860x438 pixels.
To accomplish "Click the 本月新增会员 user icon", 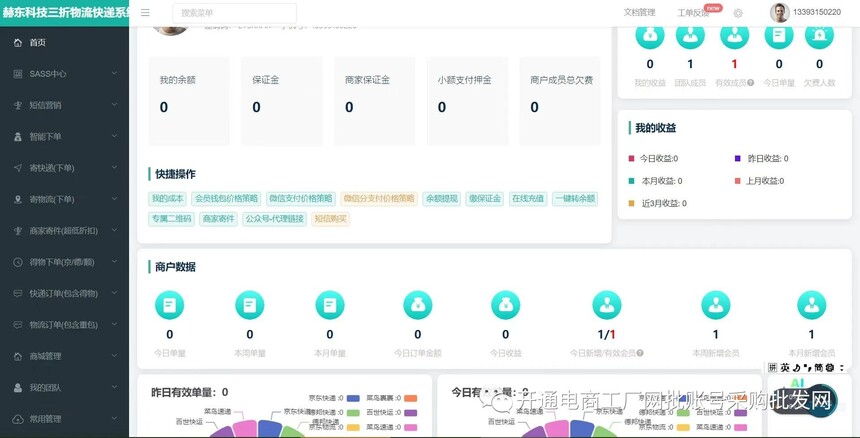I will (811, 305).
